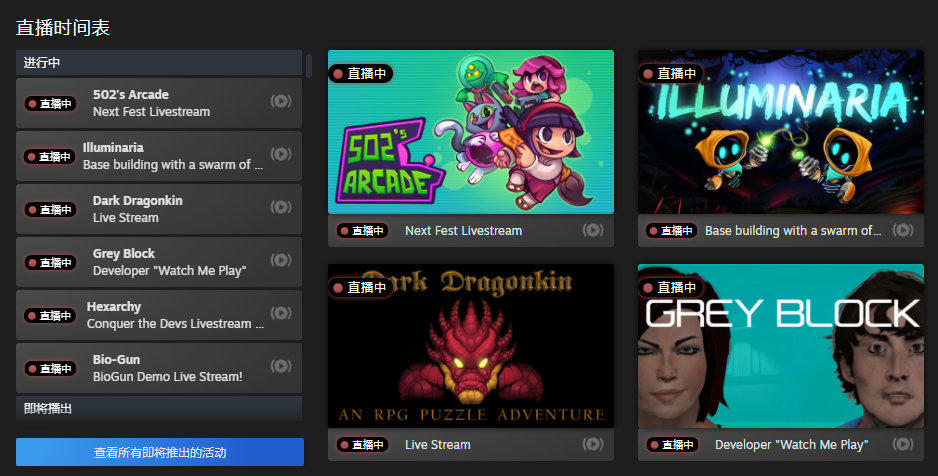The image size is (938, 476).
Task: Click the 直播时间表 heading
Action: (63, 28)
